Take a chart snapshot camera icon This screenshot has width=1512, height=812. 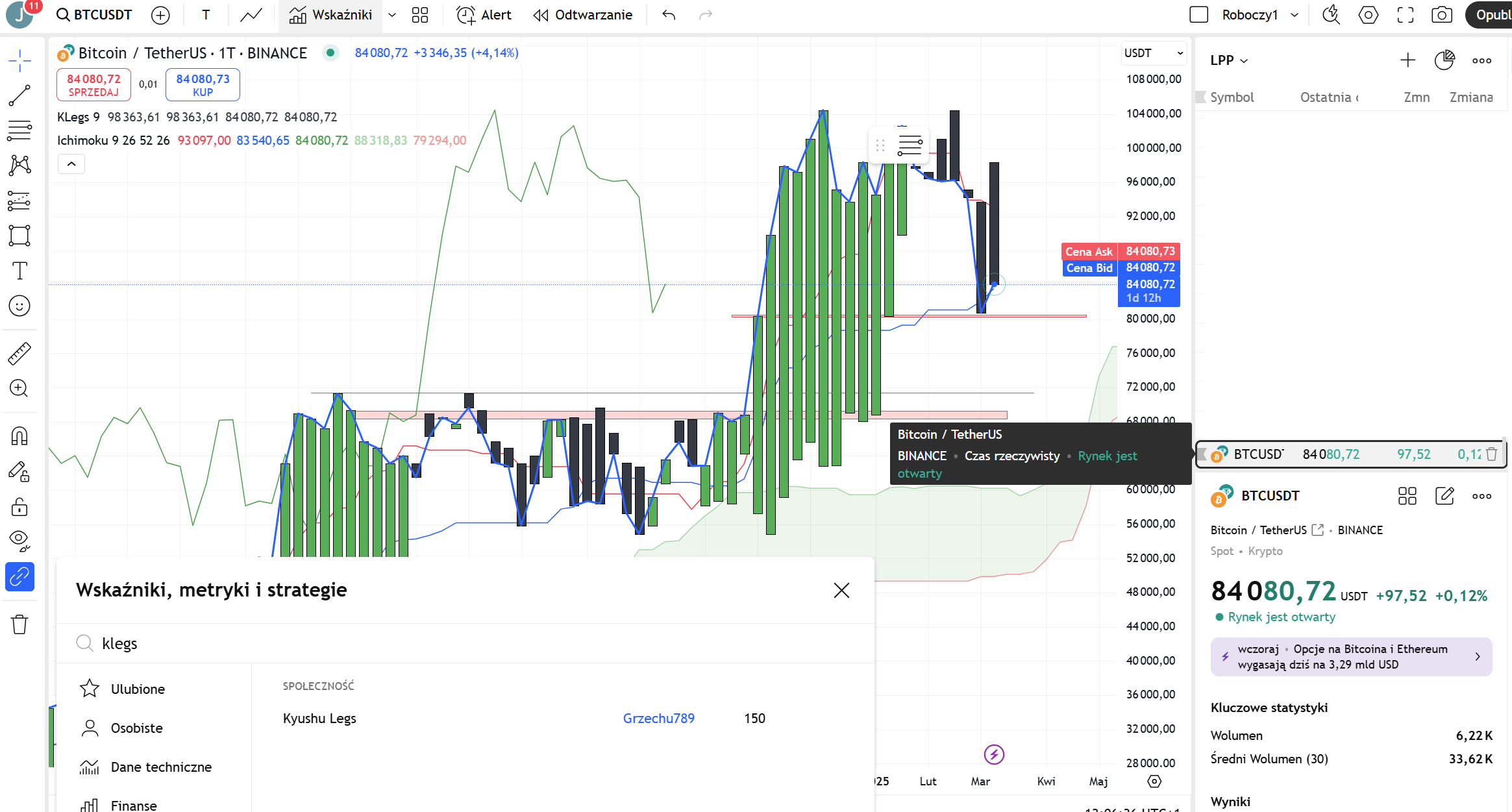pyautogui.click(x=1442, y=15)
